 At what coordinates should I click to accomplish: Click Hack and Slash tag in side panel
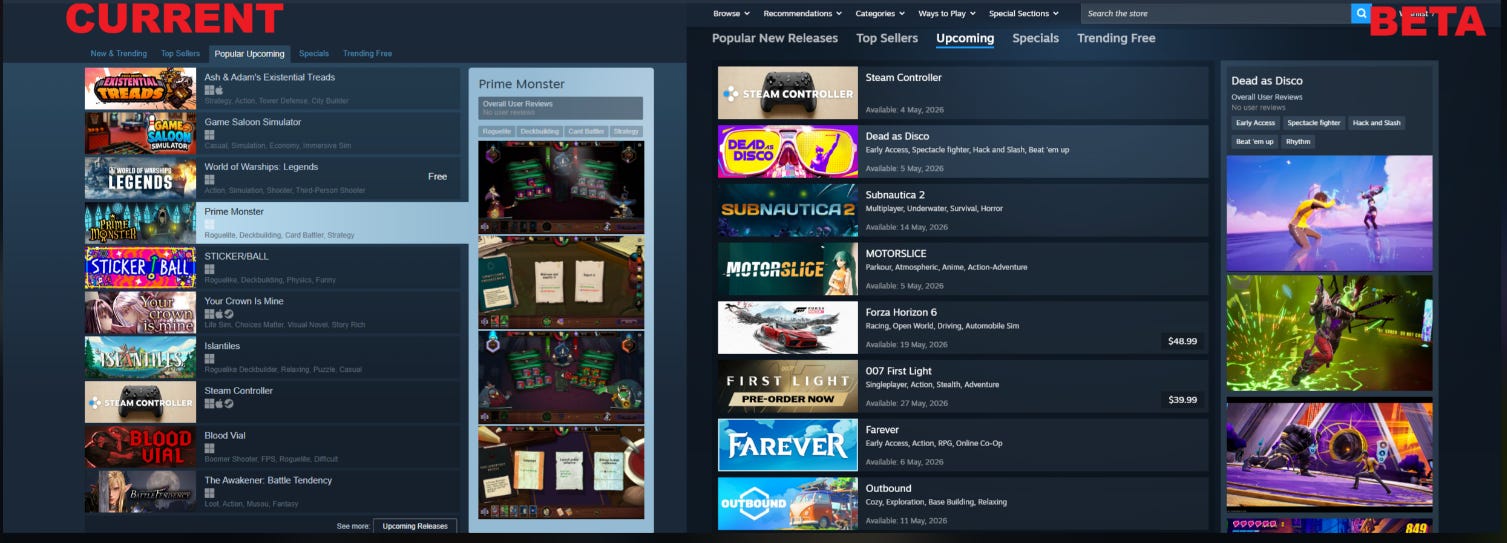(x=1376, y=123)
